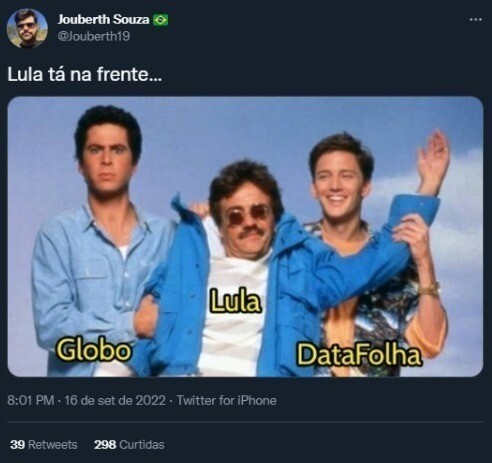
Task: Click the date "16 de set de 2022"
Action: click(115, 400)
